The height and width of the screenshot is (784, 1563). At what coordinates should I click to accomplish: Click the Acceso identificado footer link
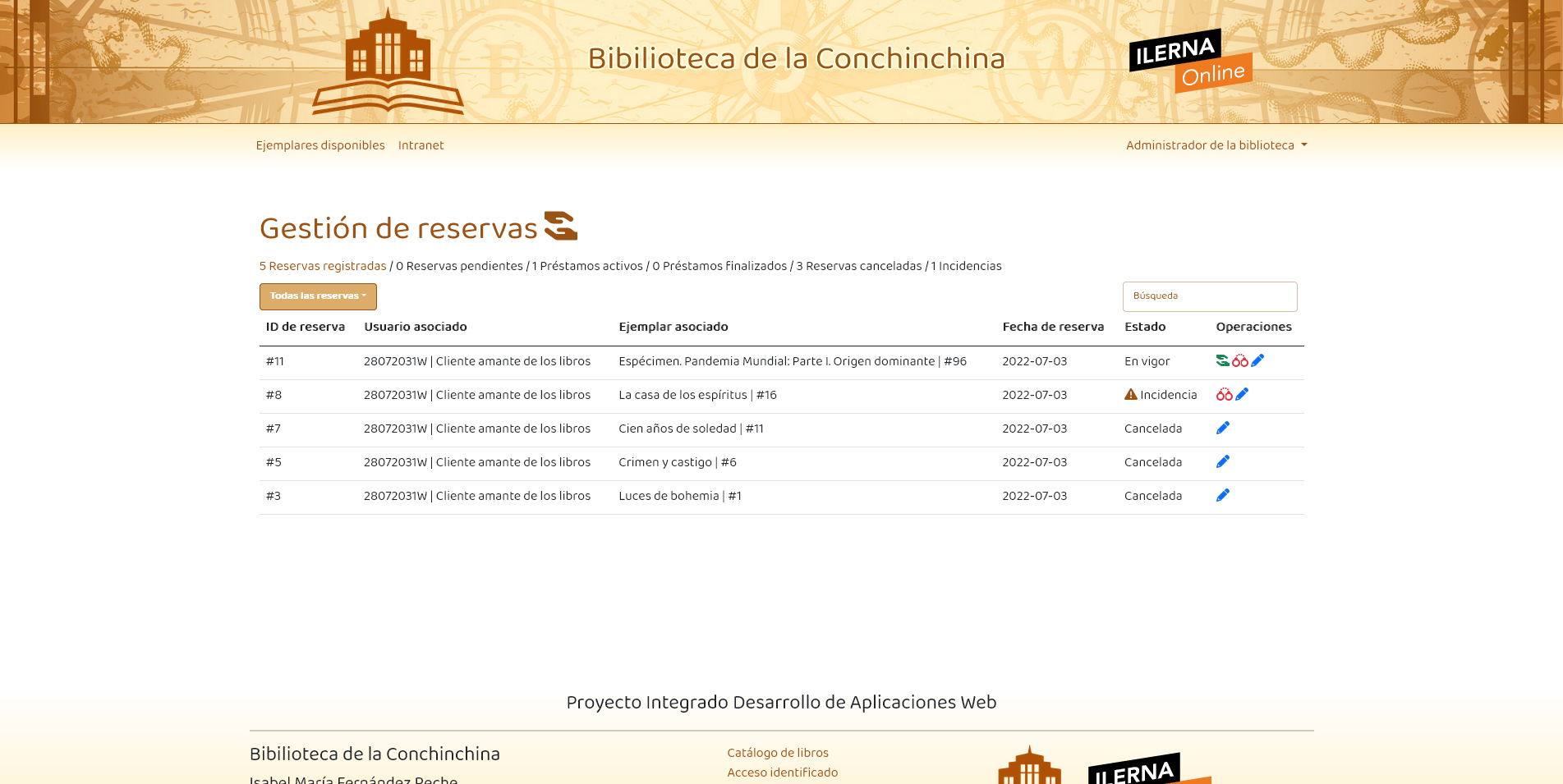click(x=782, y=773)
